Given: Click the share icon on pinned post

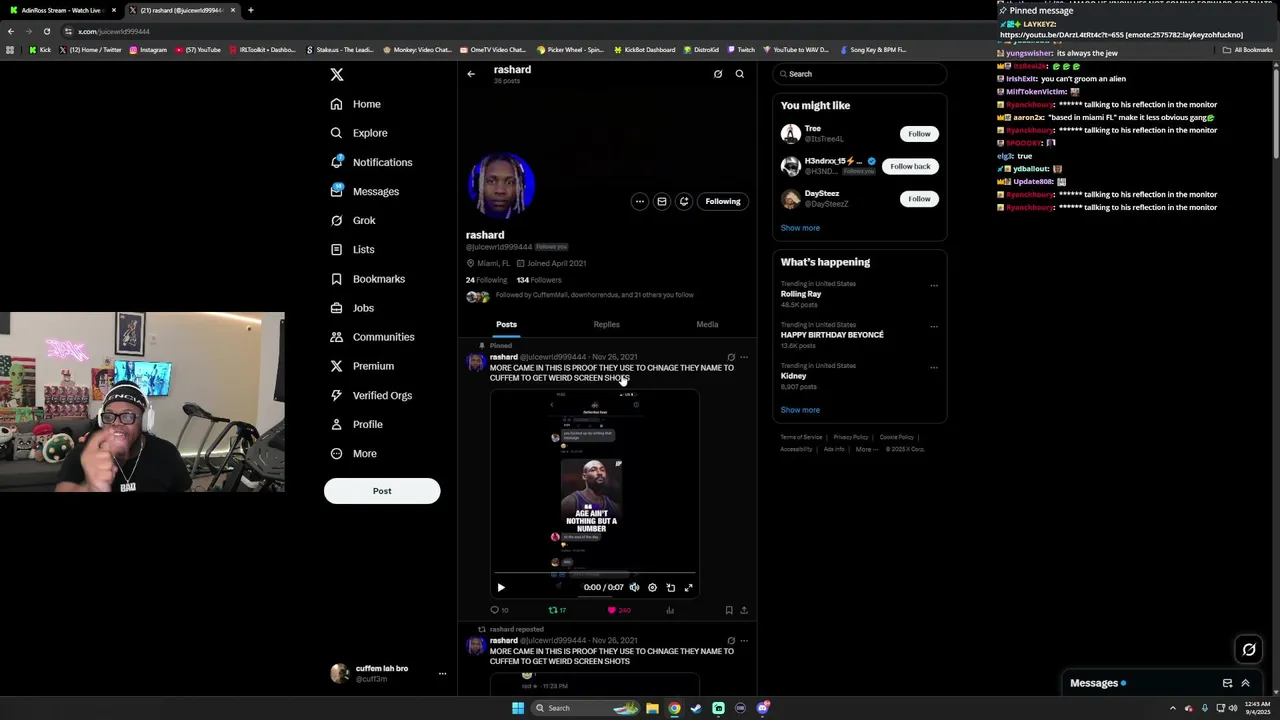Looking at the screenshot, I should [x=743, y=610].
